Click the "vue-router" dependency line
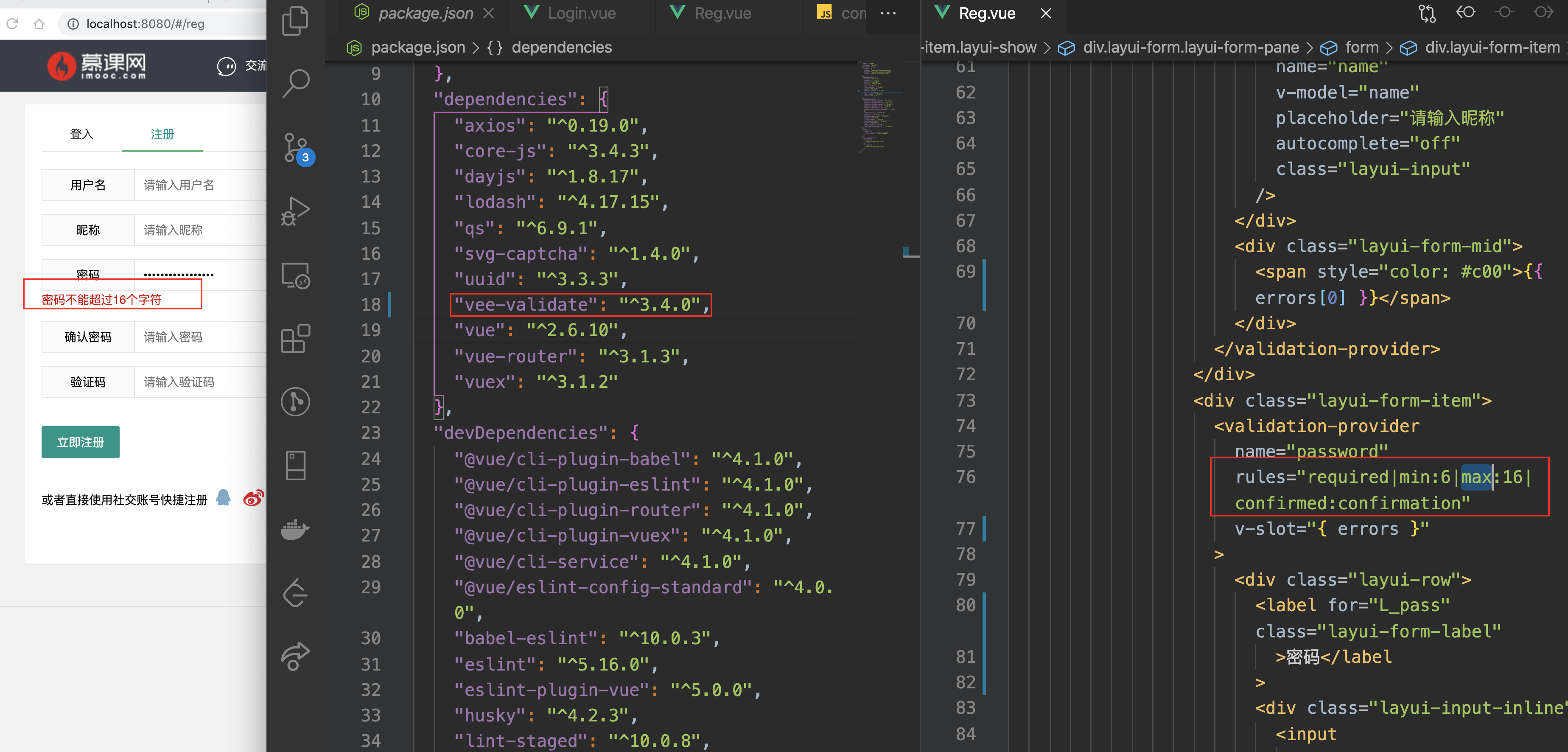 [x=571, y=356]
